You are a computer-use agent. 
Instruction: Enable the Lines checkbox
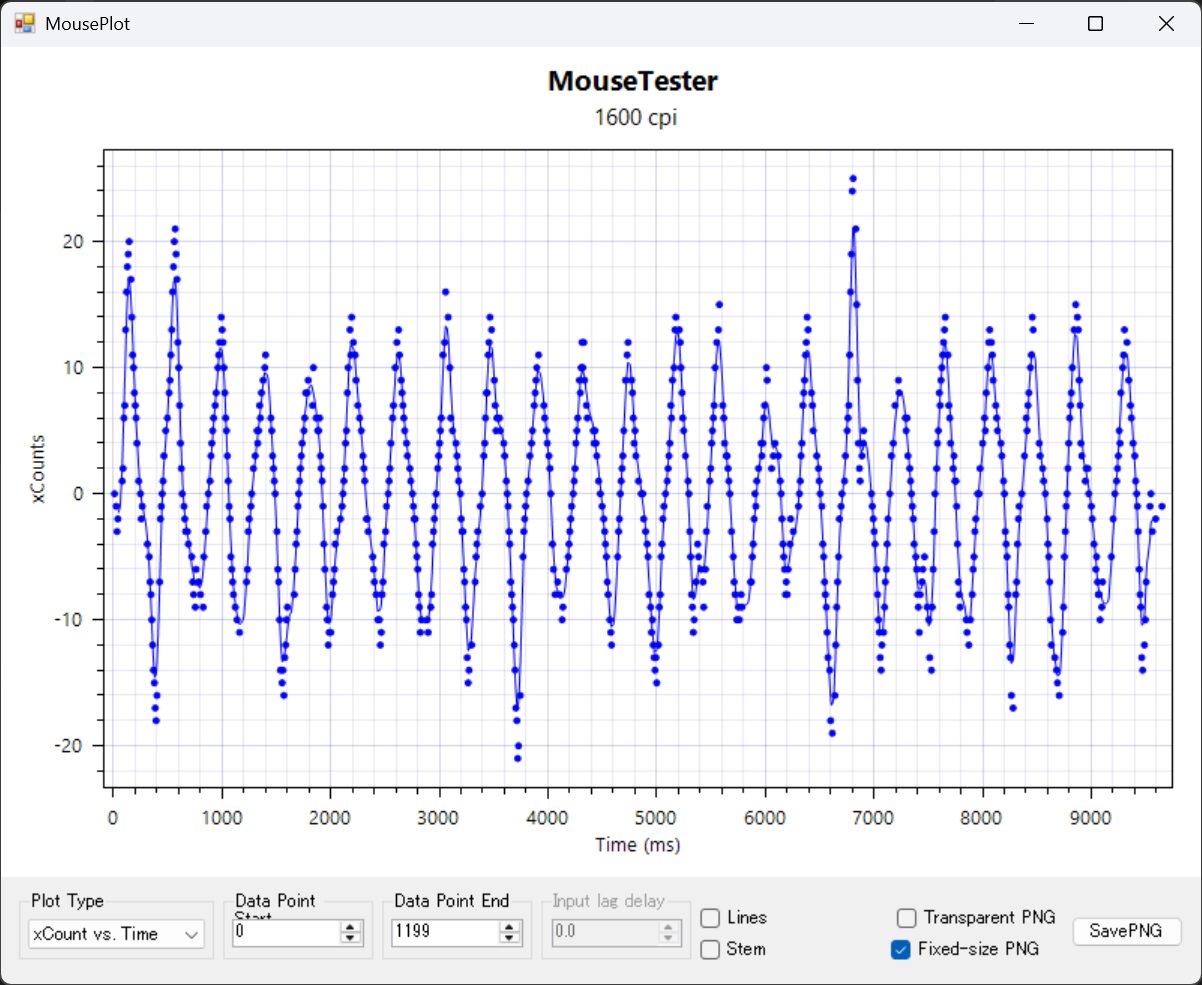[710, 918]
